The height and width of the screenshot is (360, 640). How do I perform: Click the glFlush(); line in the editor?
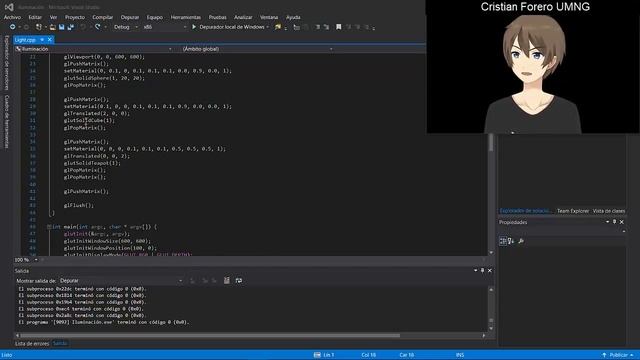click(x=79, y=205)
